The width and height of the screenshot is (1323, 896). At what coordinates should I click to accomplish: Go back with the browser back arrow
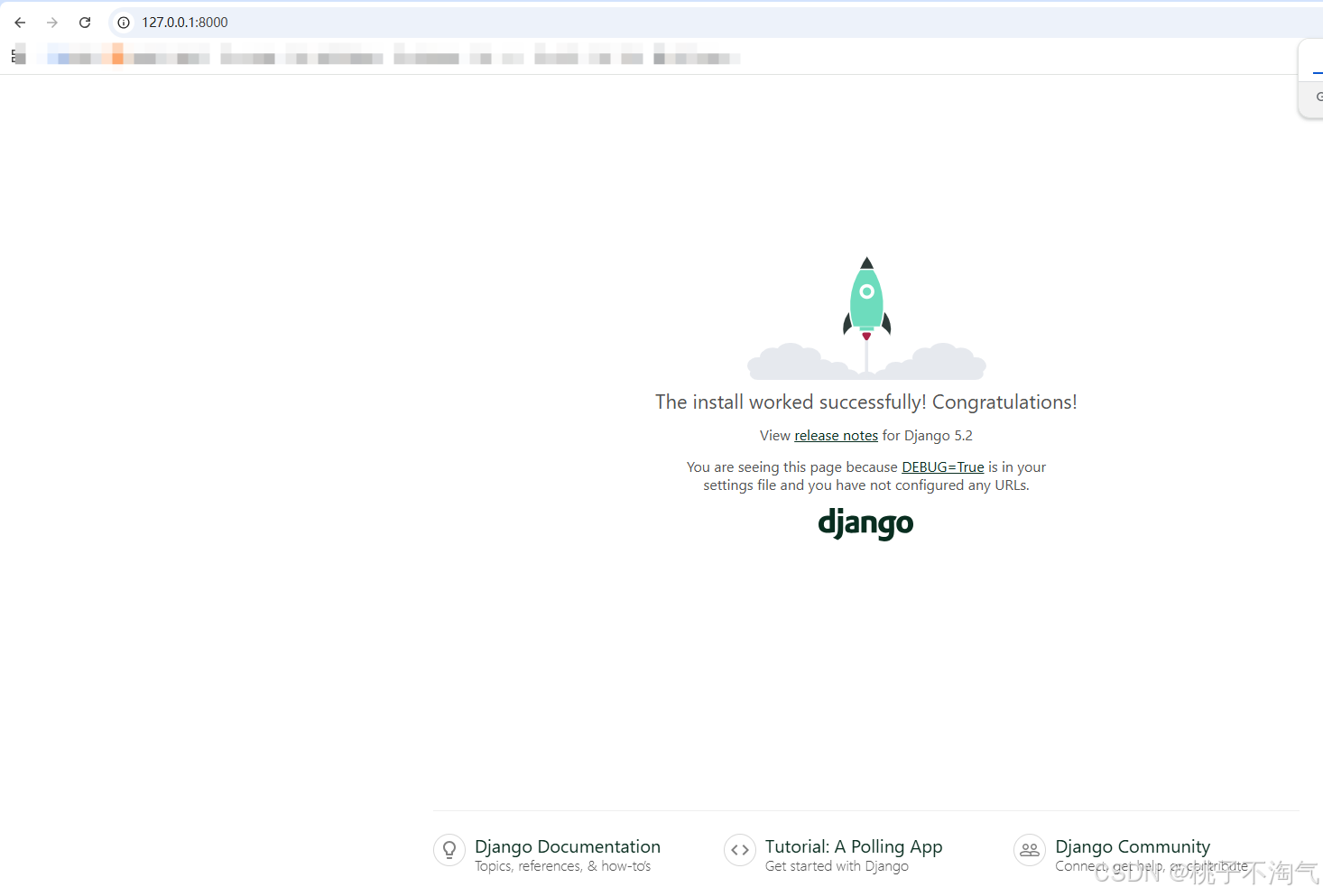20,23
